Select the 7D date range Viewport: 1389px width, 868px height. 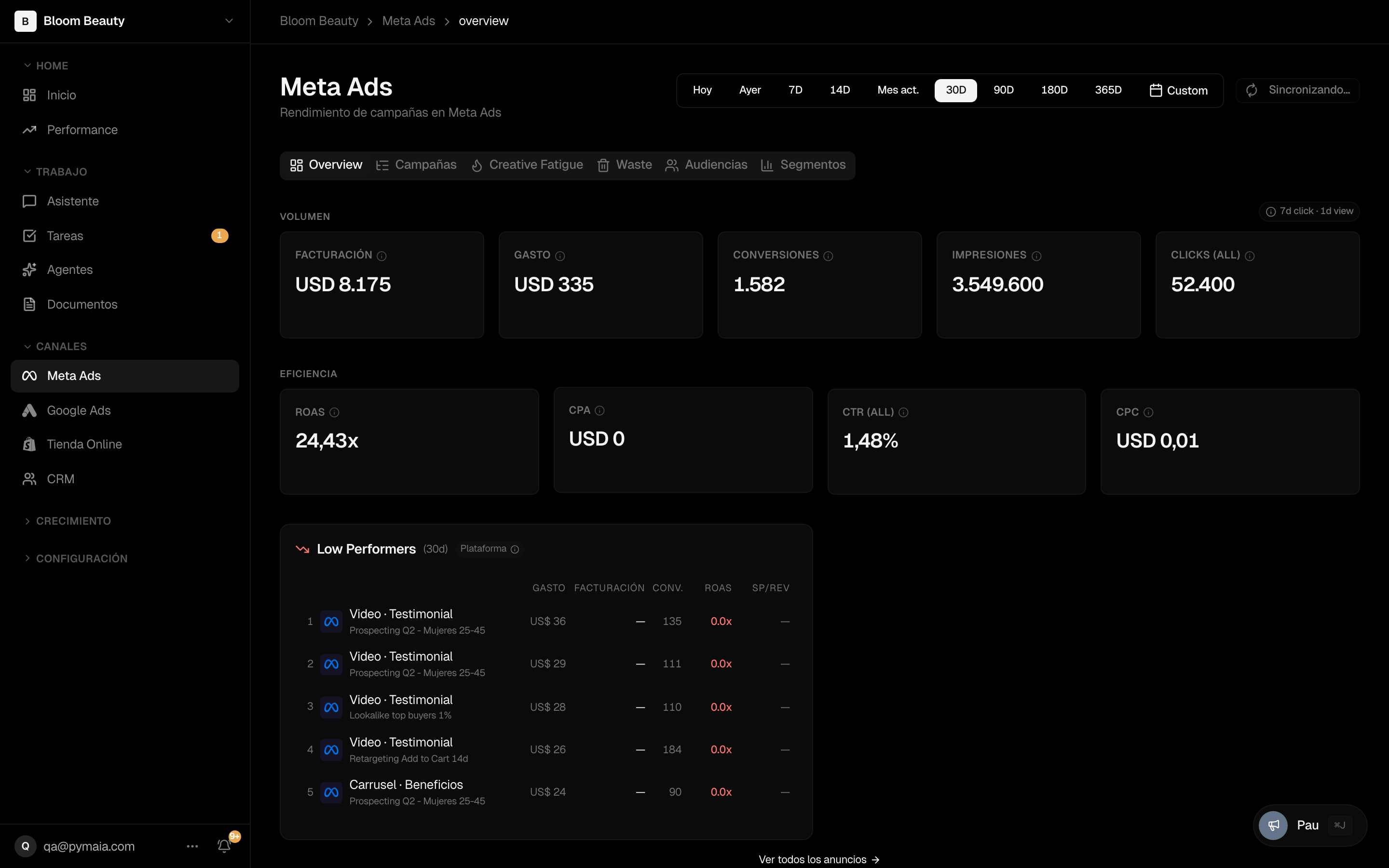795,91
